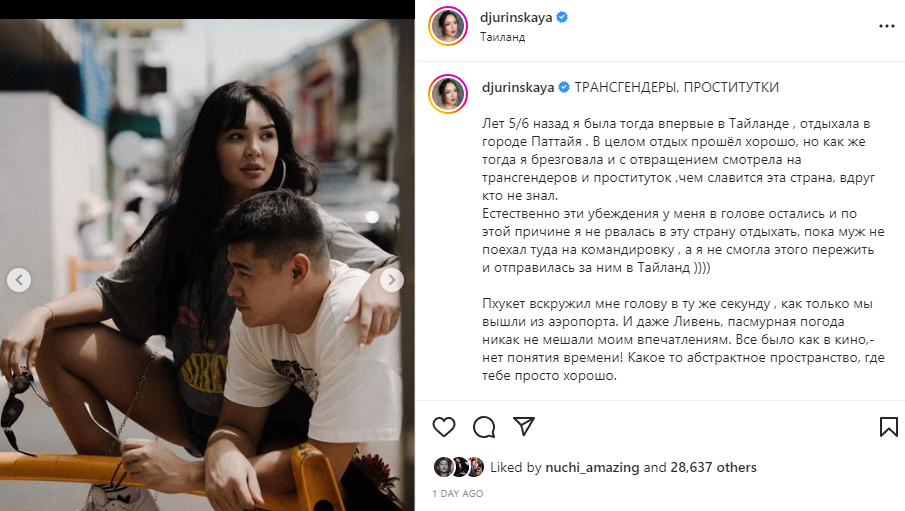Save post with the bookmark icon

click(x=888, y=427)
